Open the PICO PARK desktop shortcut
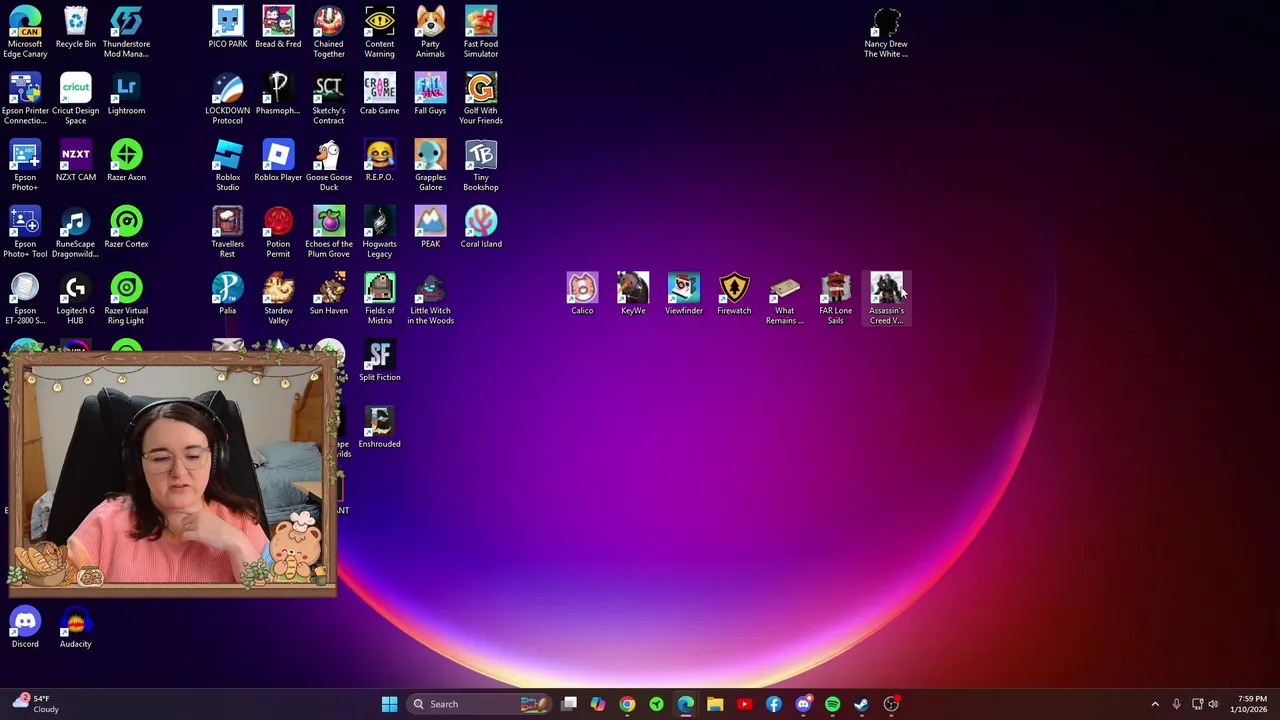Viewport: 1280px width, 720px height. pos(228,27)
